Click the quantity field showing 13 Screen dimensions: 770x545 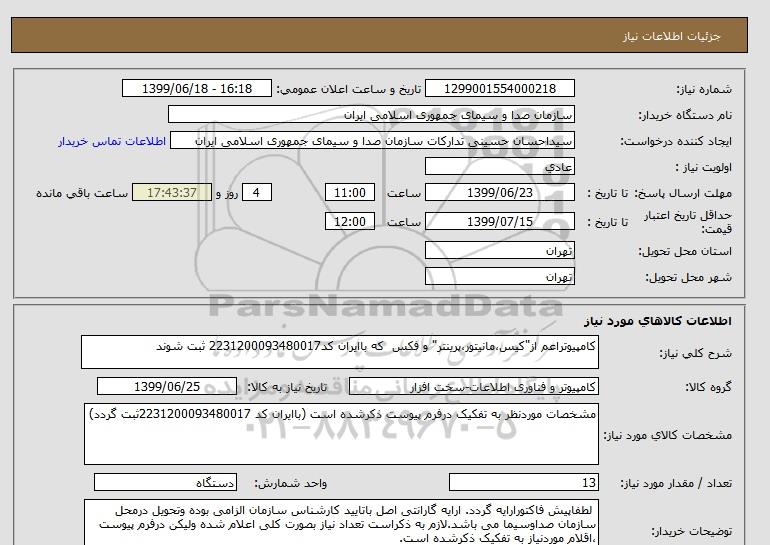coord(523,482)
